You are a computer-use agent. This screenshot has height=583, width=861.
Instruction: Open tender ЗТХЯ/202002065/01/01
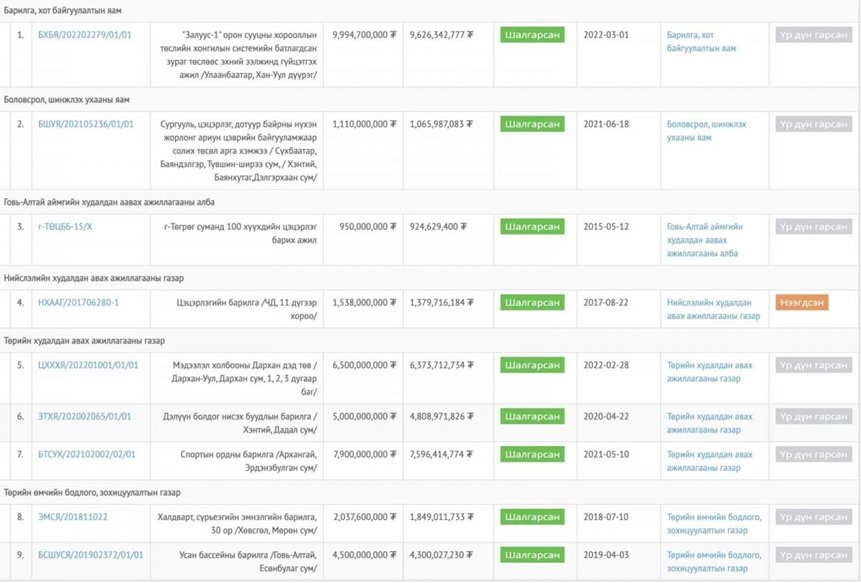[x=84, y=416]
